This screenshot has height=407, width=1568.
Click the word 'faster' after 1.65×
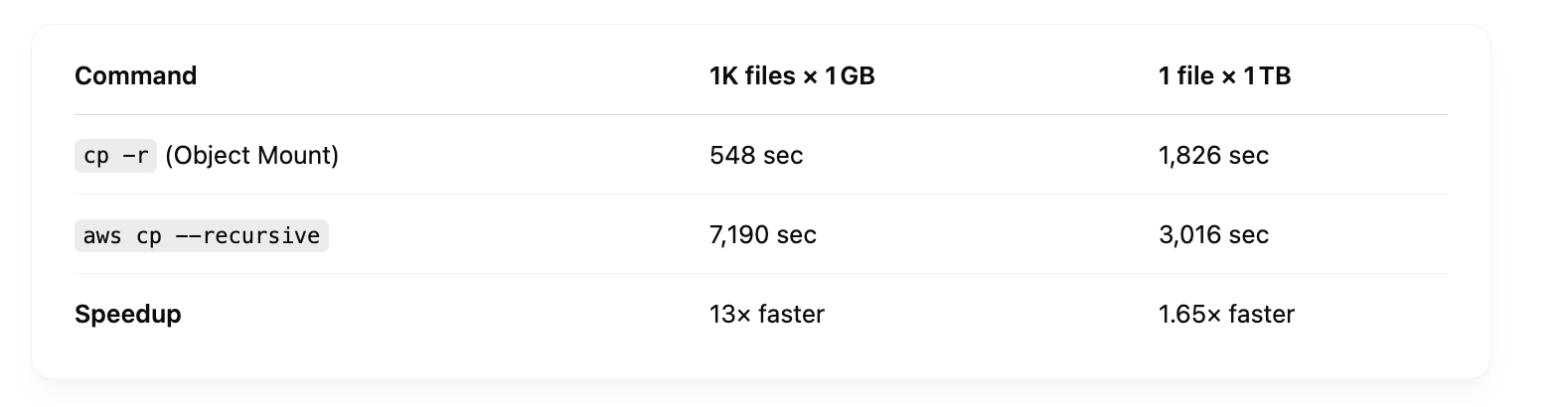(x=1262, y=315)
